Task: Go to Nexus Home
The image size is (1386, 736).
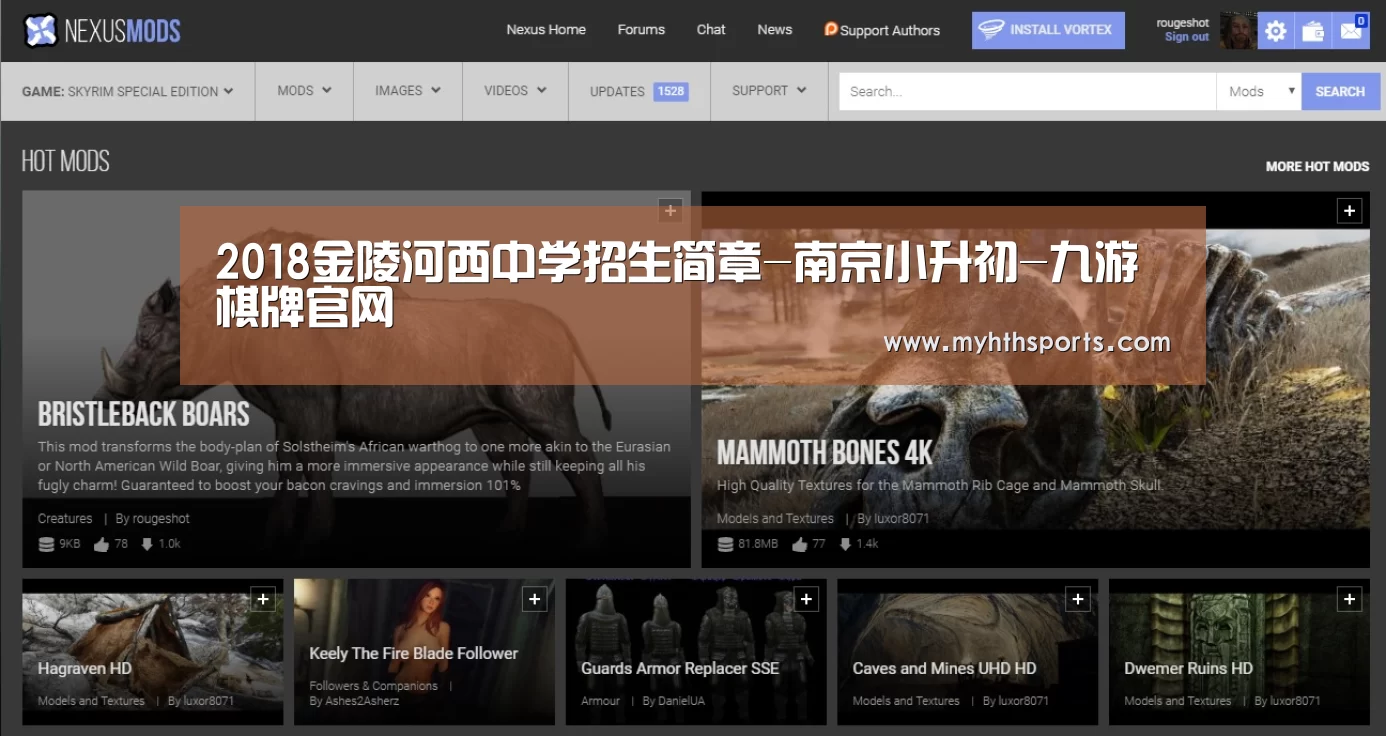Action: pyautogui.click(x=546, y=30)
